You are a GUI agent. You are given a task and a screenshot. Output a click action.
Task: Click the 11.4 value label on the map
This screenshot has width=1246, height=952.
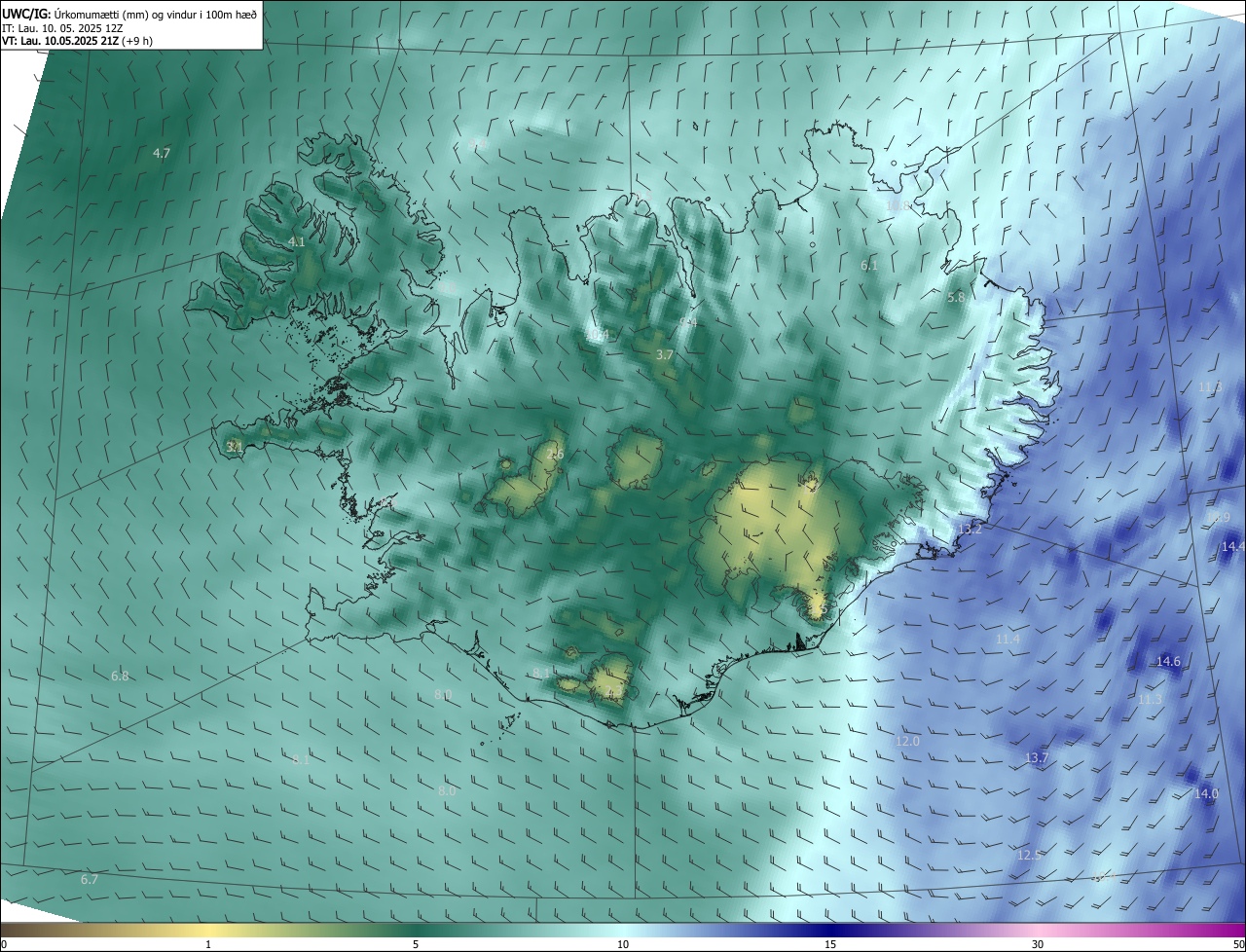1008,639
